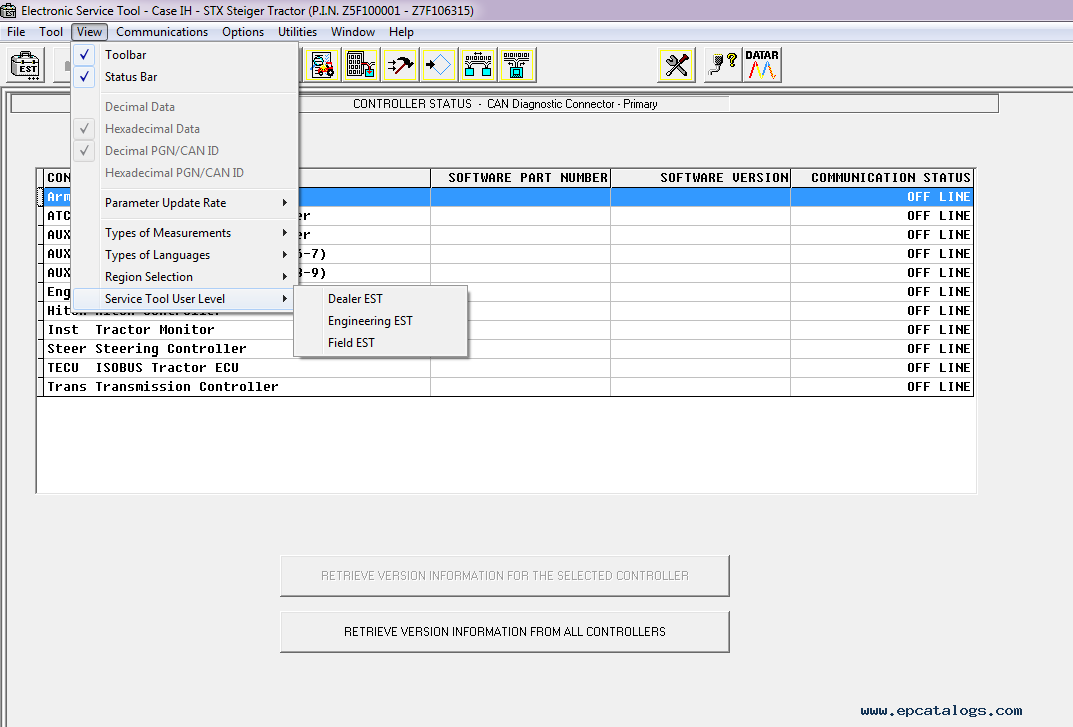
Task: Select Decimal Data display option
Action: pos(138,106)
